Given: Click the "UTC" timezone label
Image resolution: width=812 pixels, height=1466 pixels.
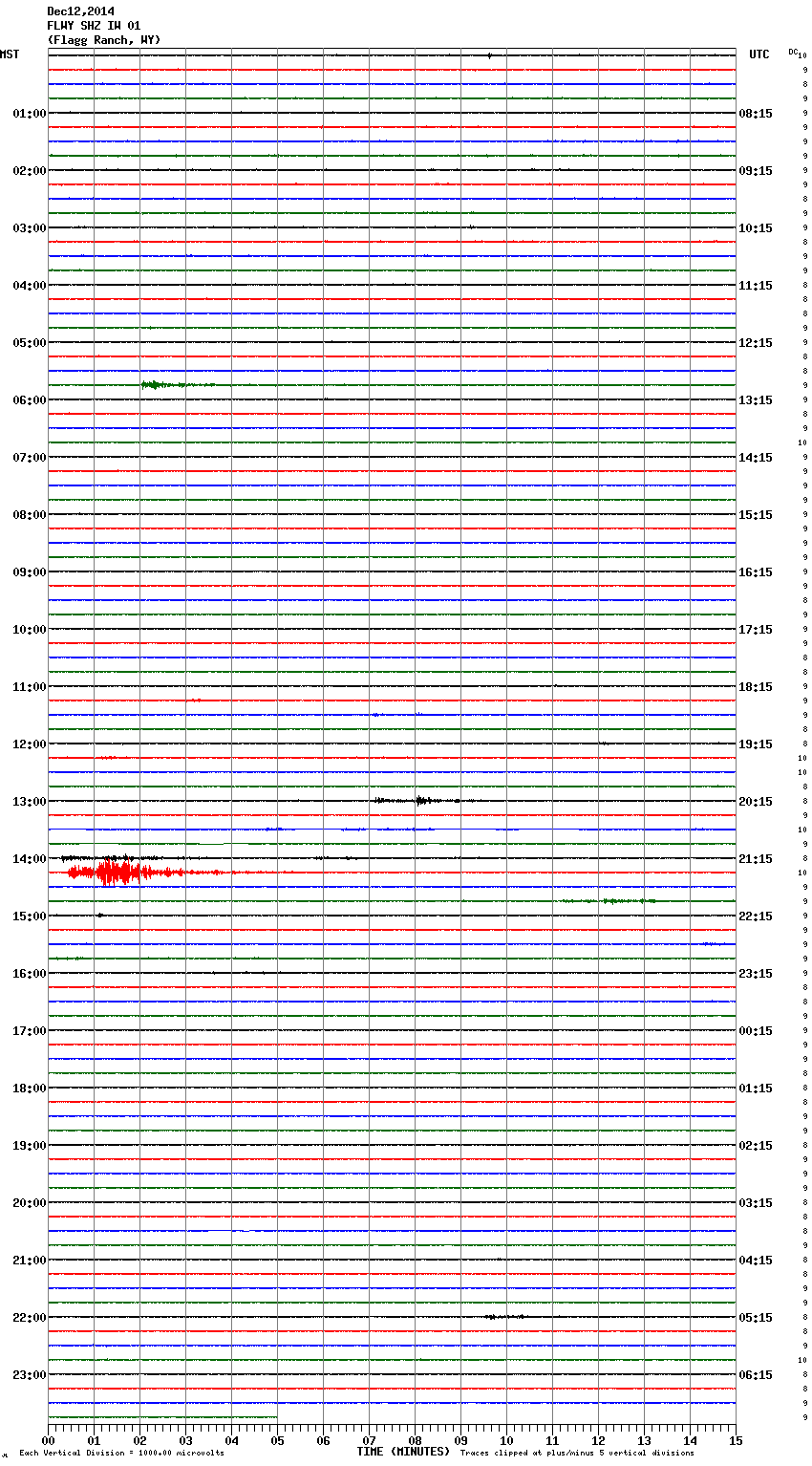Looking at the screenshot, I should click(x=759, y=54).
